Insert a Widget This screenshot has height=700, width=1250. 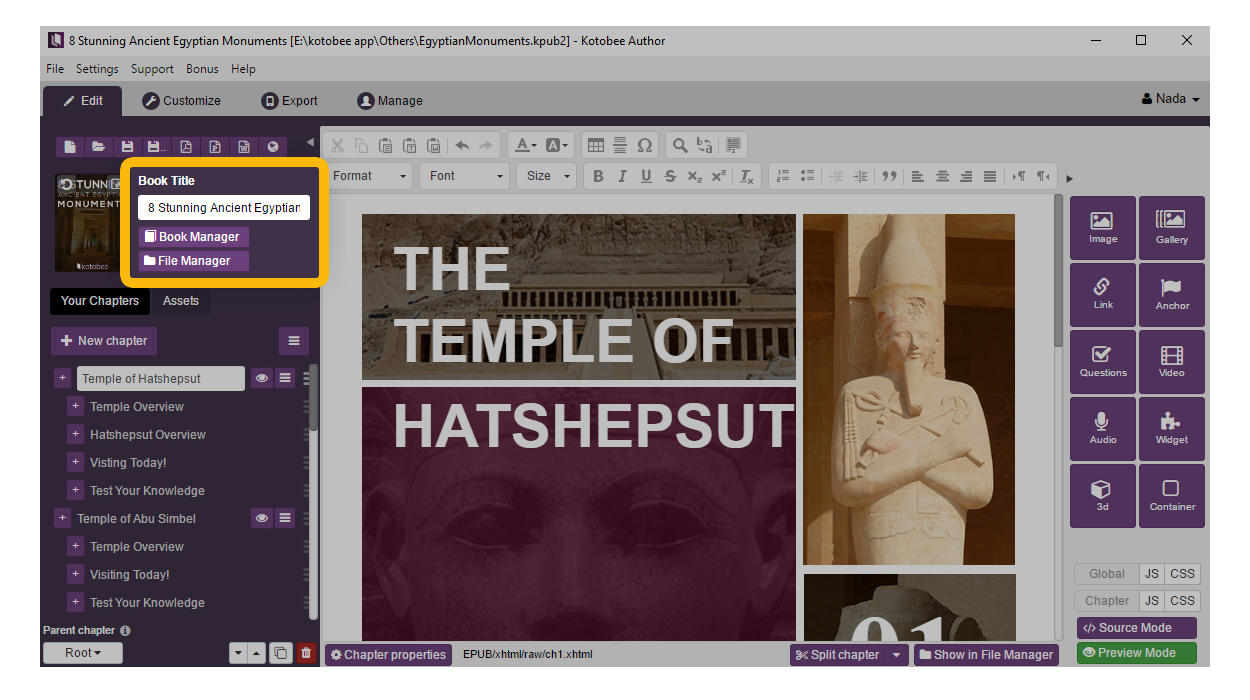(x=1172, y=428)
